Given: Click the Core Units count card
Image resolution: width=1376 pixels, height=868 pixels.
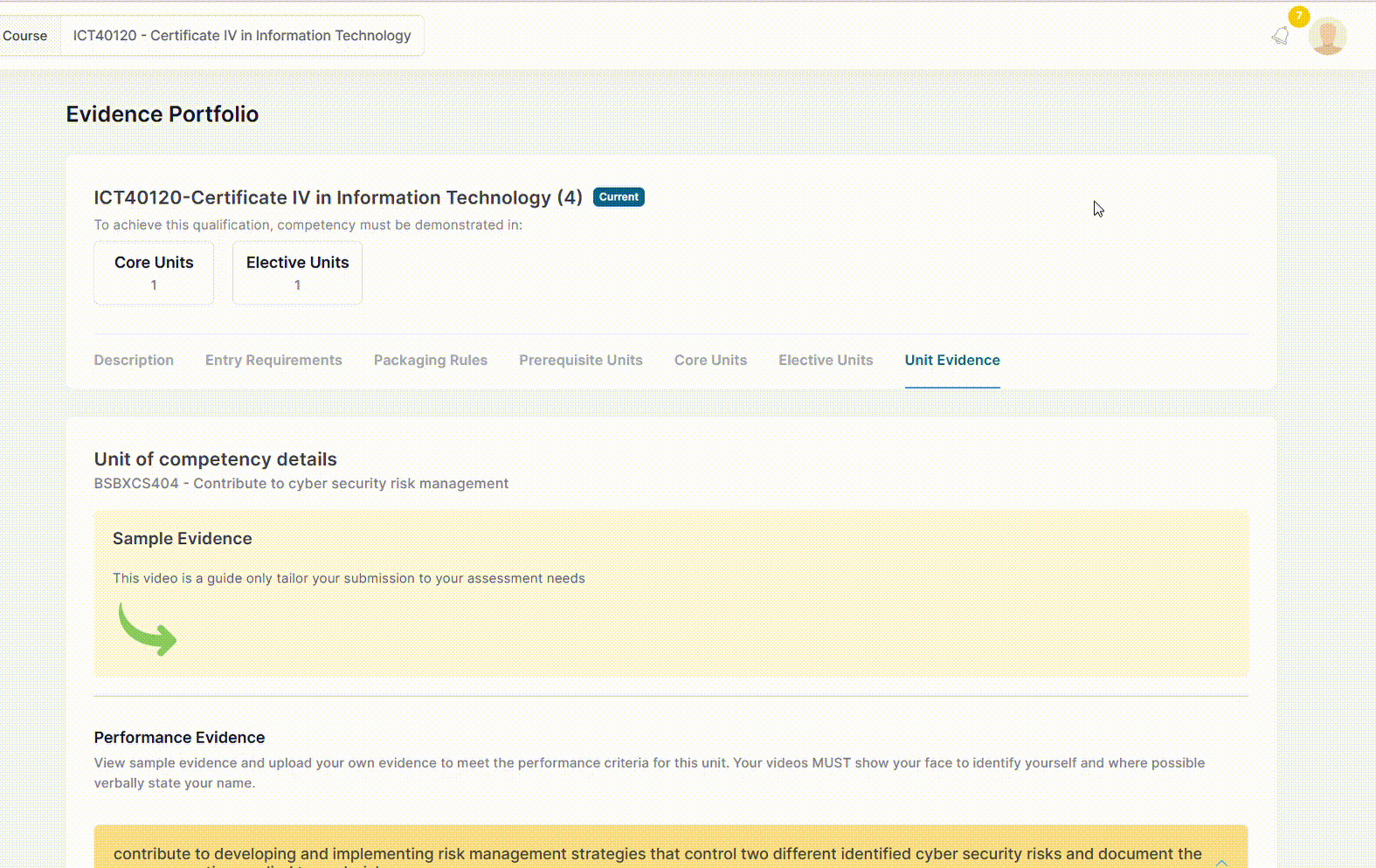Looking at the screenshot, I should pos(154,273).
